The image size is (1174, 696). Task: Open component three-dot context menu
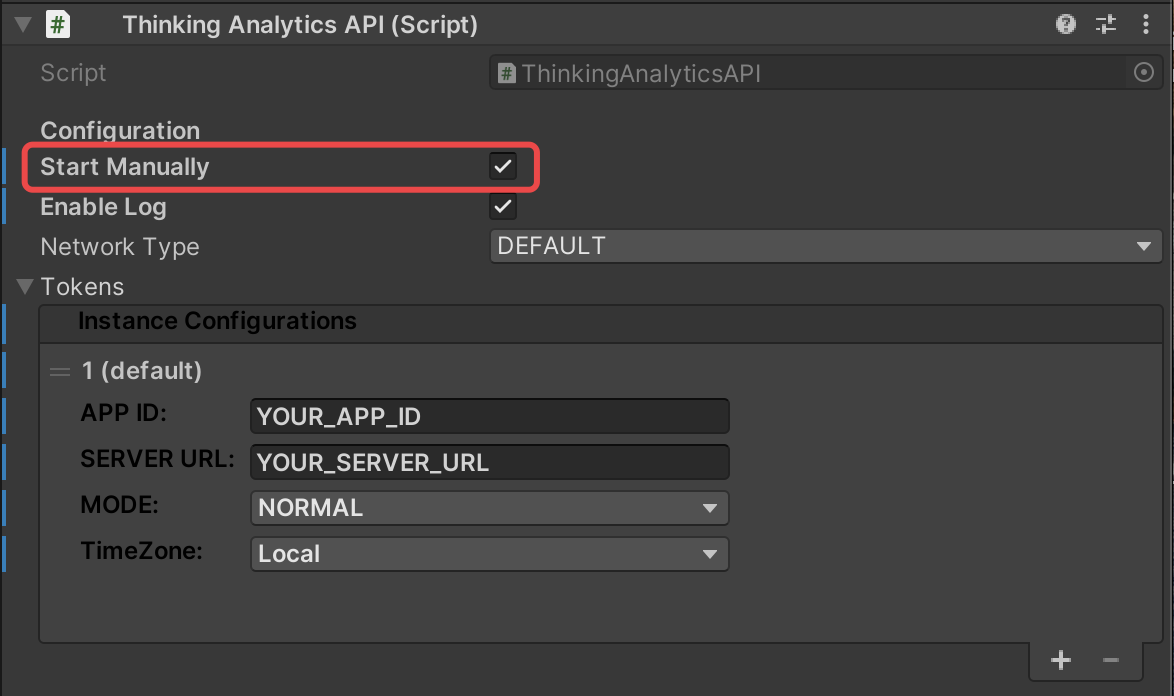click(x=1146, y=25)
